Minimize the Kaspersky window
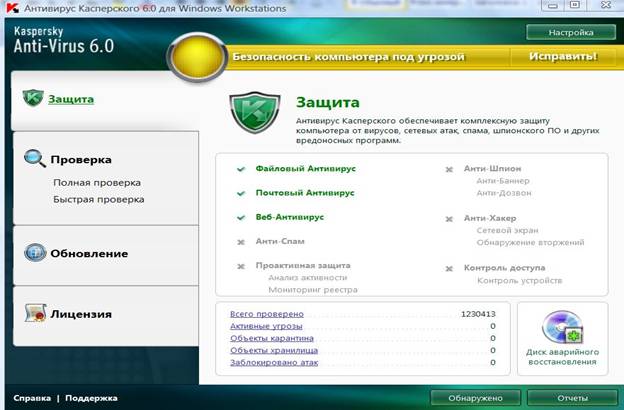 [x=552, y=6]
